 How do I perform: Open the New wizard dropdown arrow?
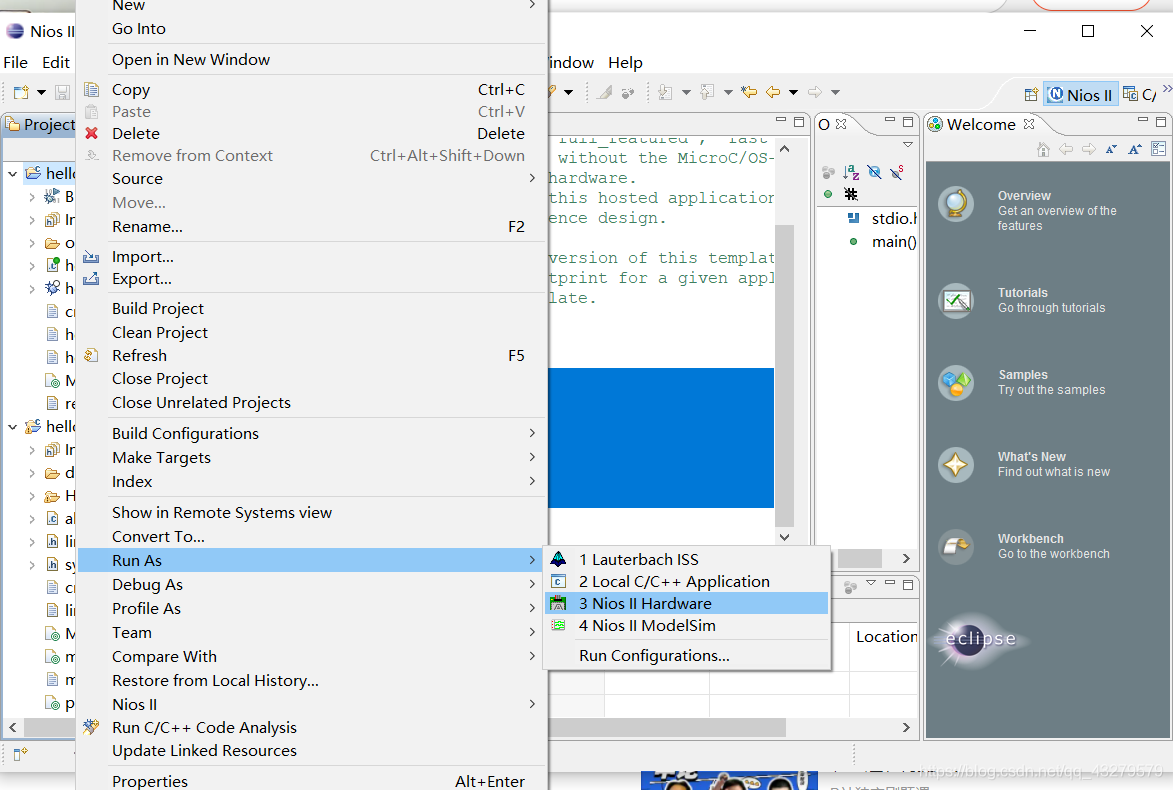(x=41, y=92)
